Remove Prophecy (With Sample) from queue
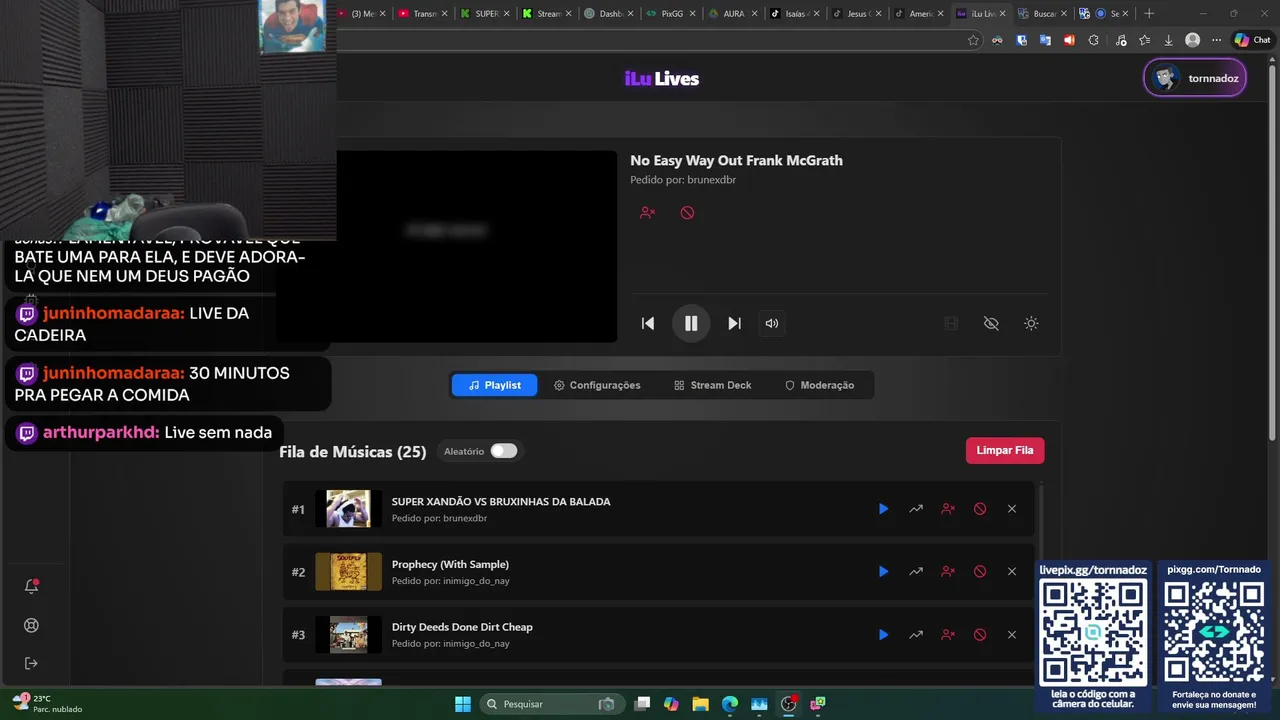Viewport: 1280px width, 720px height. point(1012,572)
